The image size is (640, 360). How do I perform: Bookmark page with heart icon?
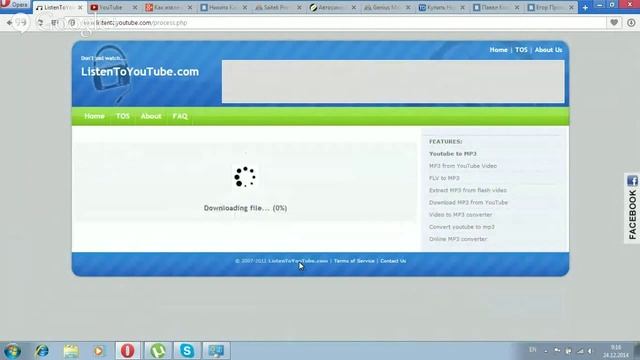[x=614, y=23]
